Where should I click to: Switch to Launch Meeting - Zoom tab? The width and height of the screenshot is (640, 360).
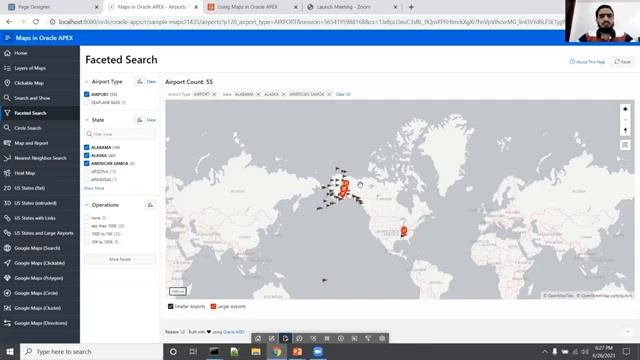[351, 7]
